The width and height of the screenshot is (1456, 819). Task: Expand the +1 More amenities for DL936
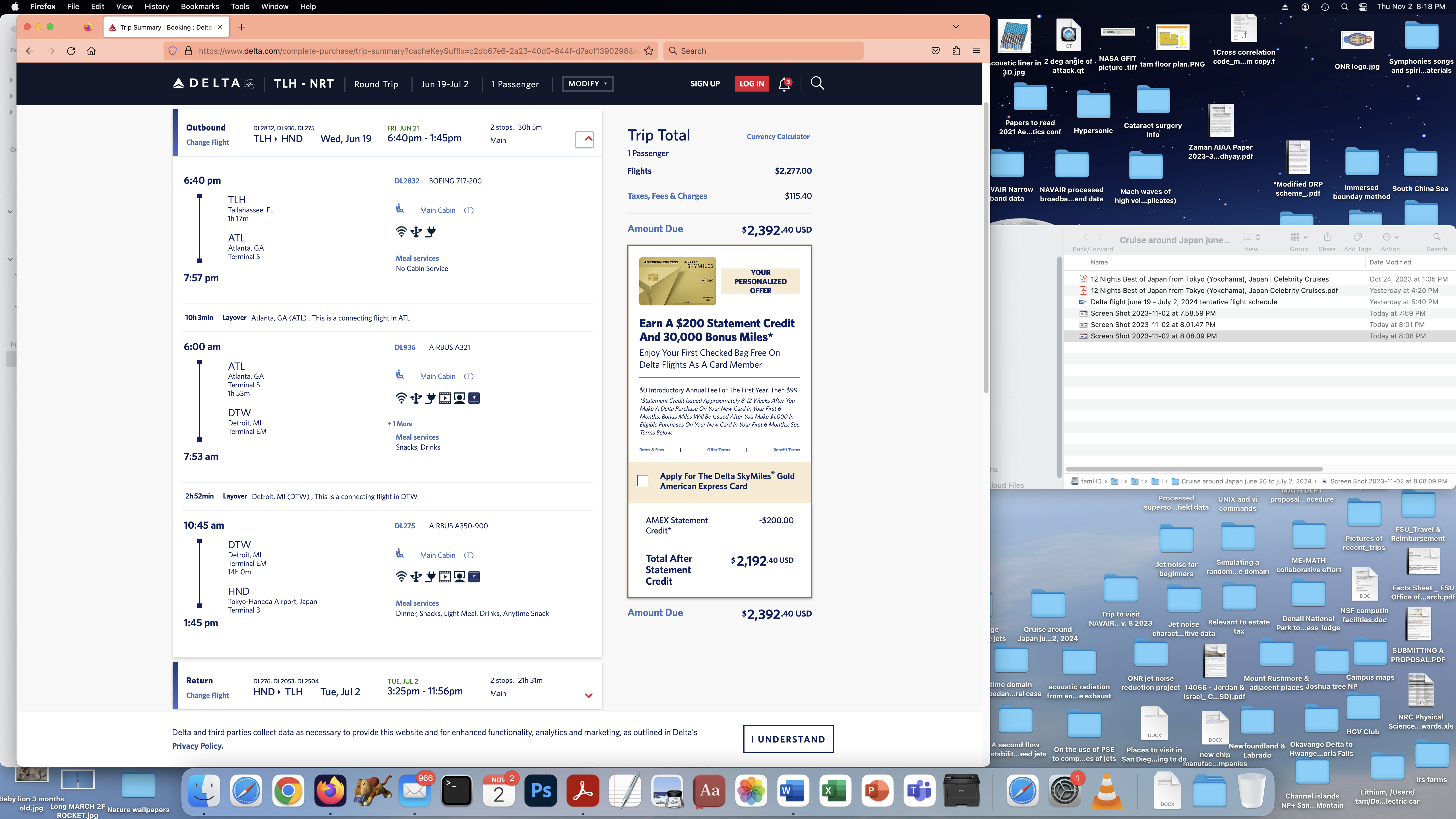[x=400, y=423]
